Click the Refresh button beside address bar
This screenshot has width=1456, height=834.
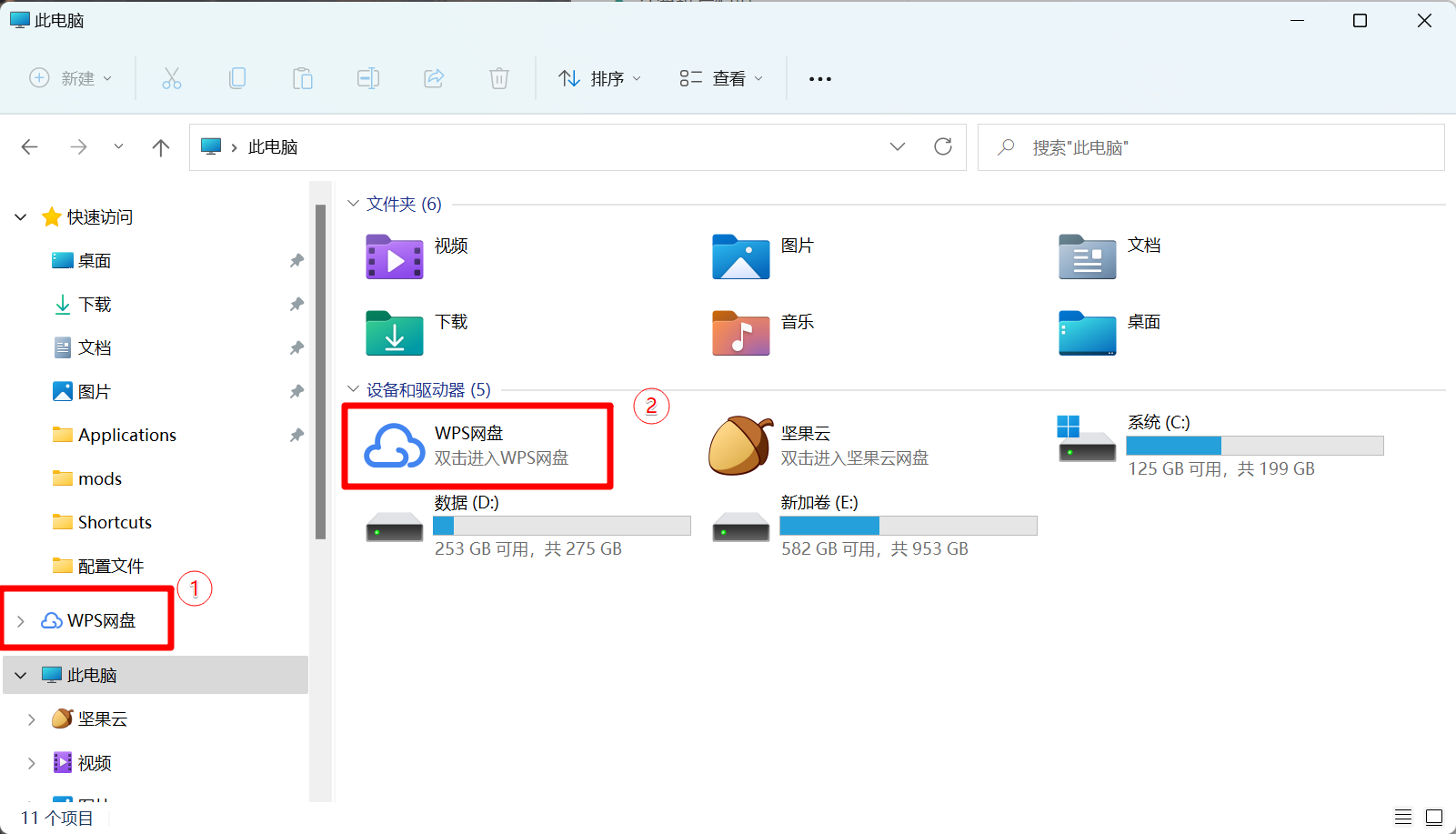point(943,146)
